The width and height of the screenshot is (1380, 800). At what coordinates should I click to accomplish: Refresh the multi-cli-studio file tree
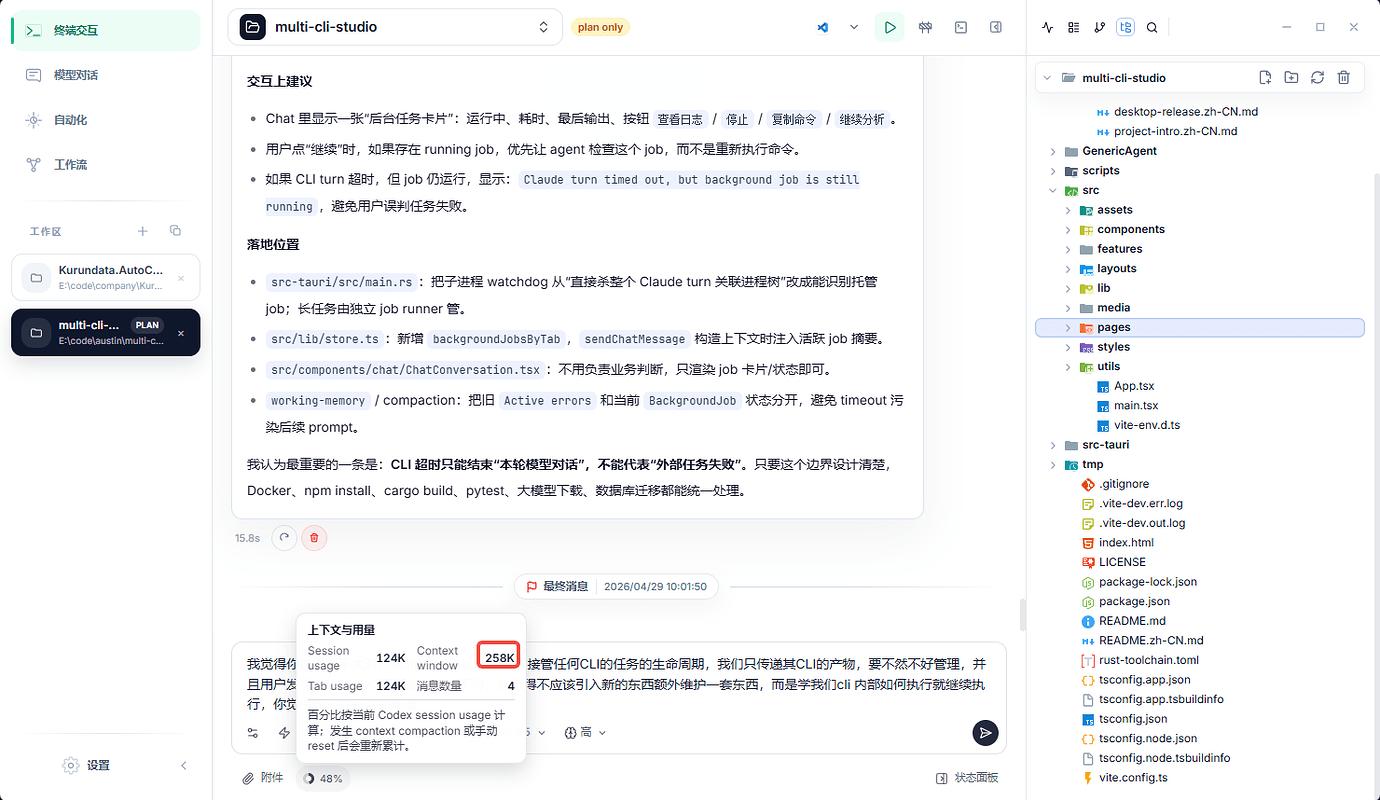coord(1317,77)
